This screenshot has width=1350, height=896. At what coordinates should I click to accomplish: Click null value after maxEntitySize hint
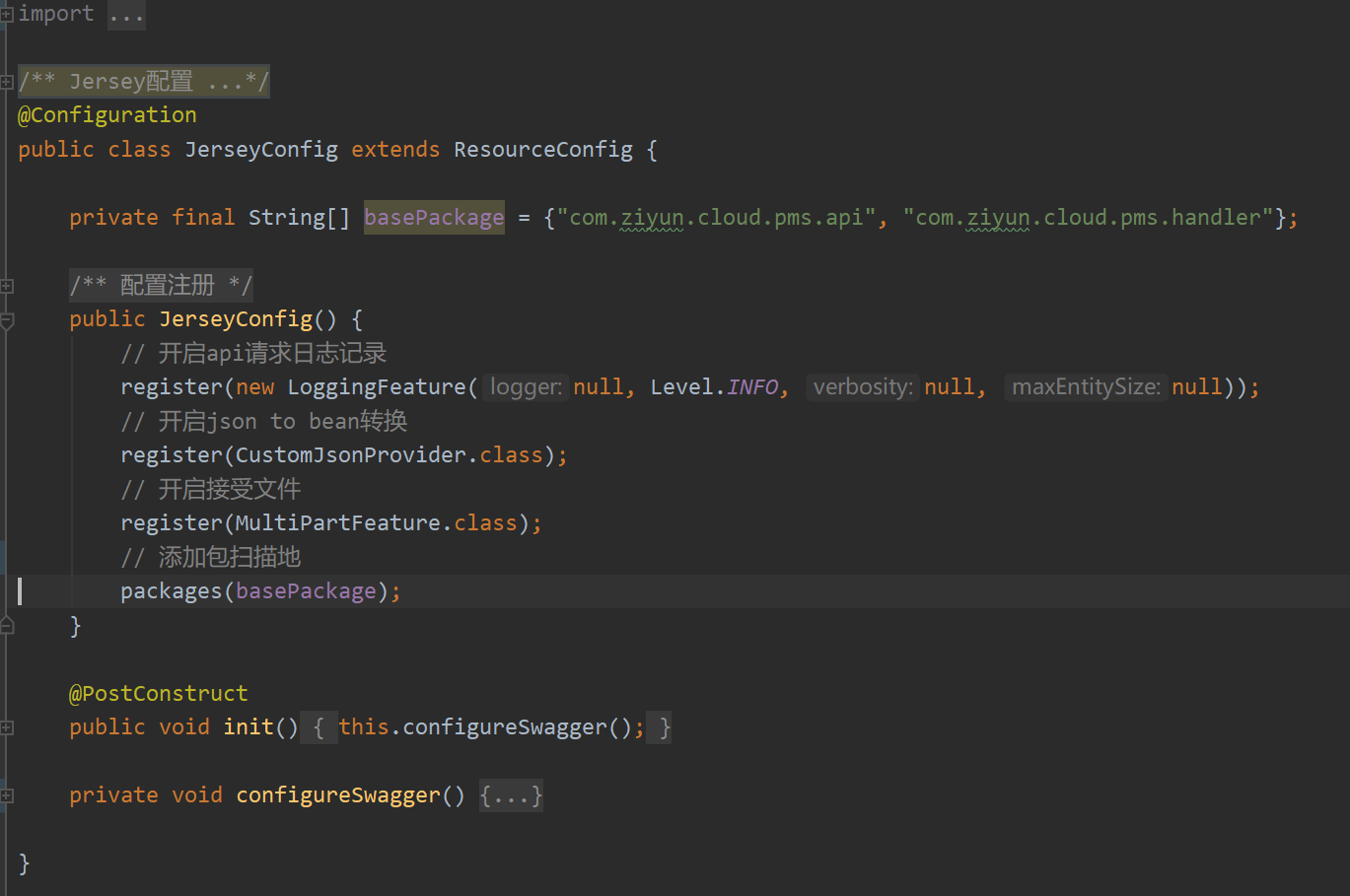point(1197,387)
